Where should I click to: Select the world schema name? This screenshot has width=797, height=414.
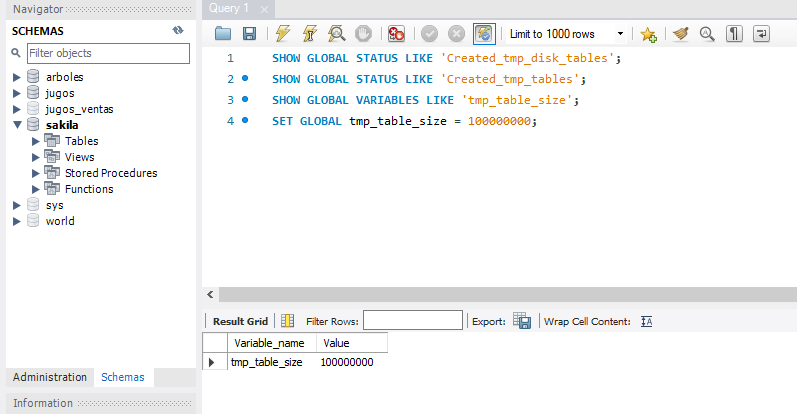point(60,221)
